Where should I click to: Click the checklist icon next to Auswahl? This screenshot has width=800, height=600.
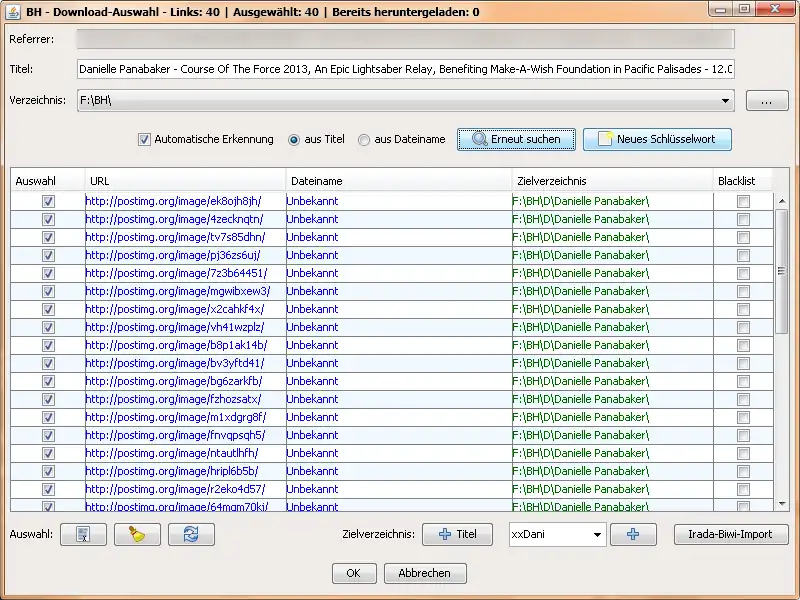[83, 534]
